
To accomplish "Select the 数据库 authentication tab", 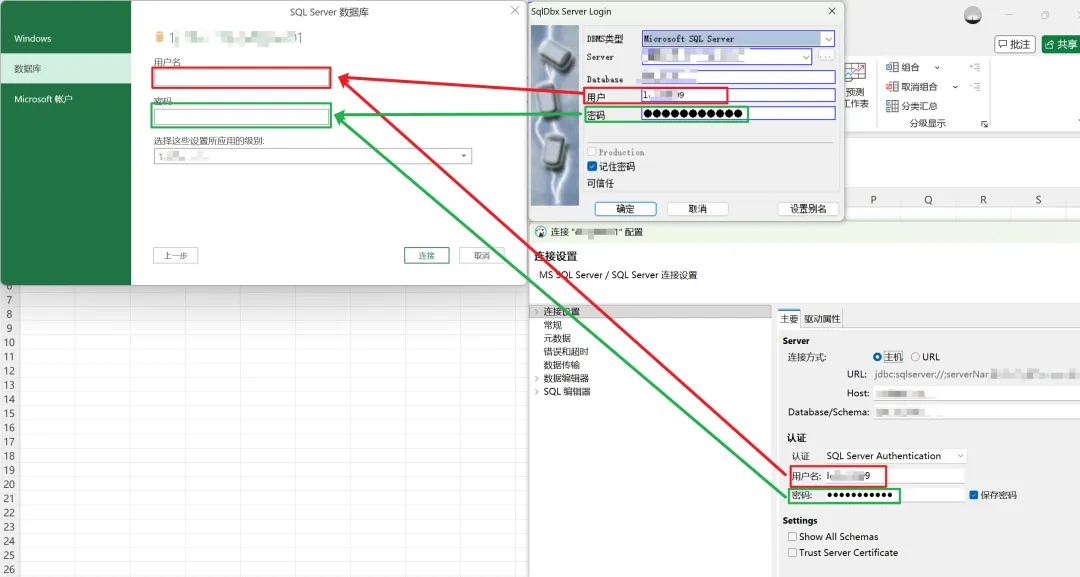I will (x=66, y=68).
